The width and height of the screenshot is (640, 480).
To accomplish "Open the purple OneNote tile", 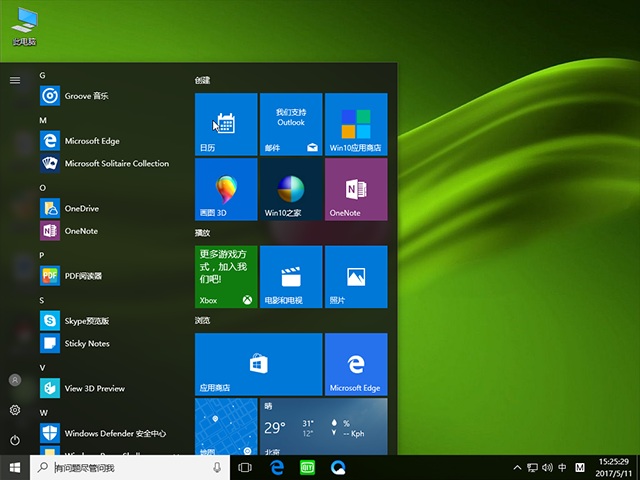I will click(x=355, y=189).
